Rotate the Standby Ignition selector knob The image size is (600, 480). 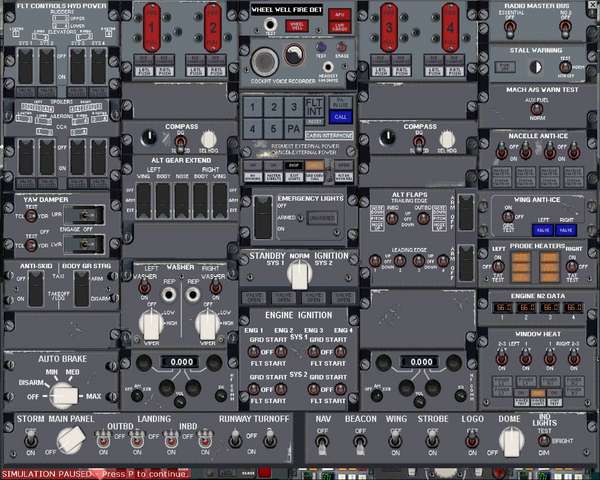coord(297,272)
